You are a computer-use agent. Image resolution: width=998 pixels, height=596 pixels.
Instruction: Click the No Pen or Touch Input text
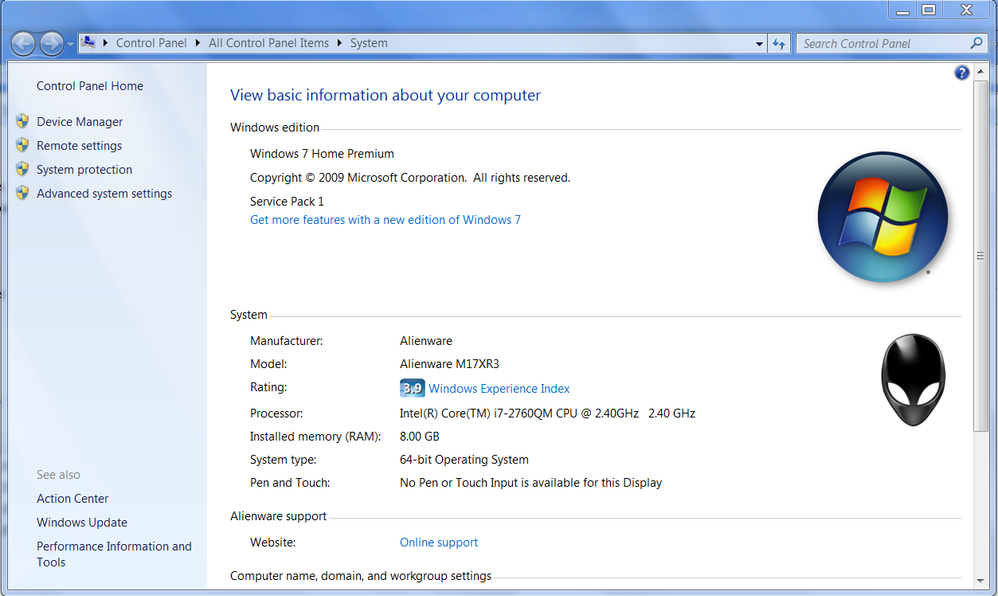coord(531,483)
